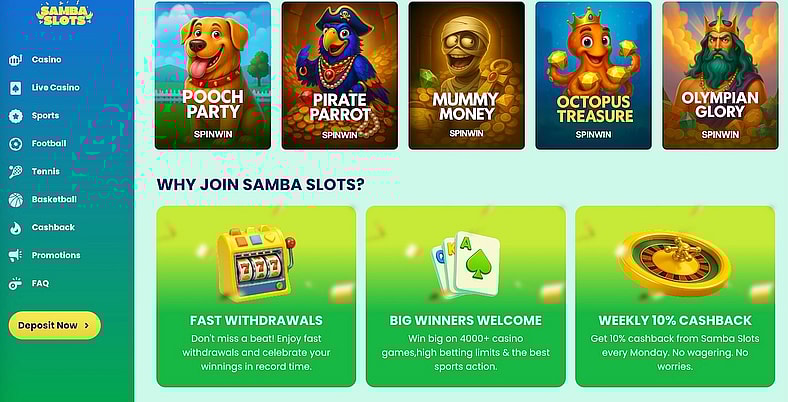Viewport: 788px width, 402px height.
Task: Go to the Promotions menu item
Action: tap(56, 255)
